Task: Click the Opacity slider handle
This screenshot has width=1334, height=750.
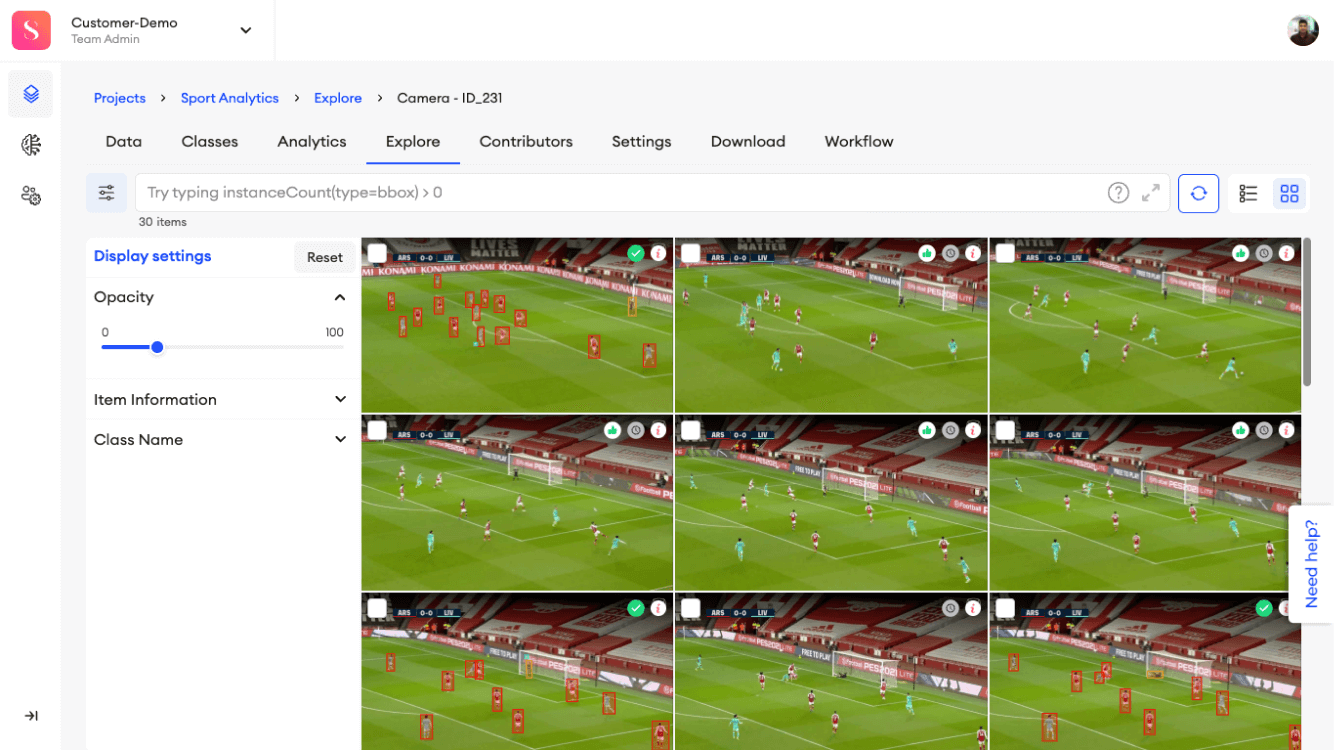Action: [x=157, y=347]
